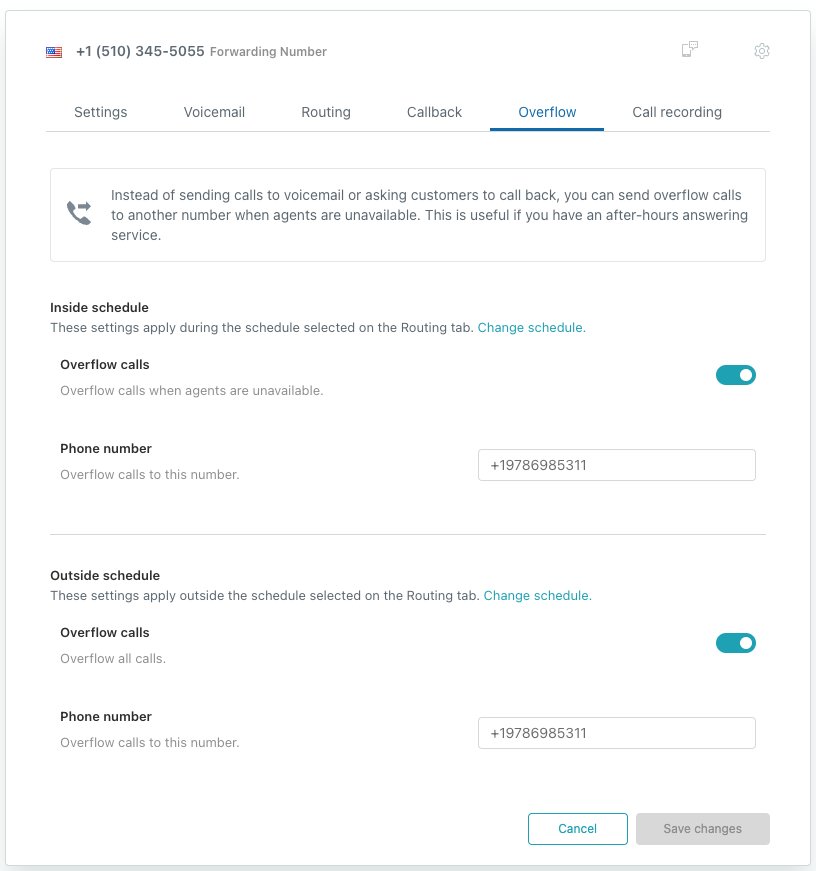Image resolution: width=816 pixels, height=871 pixels.
Task: Click Change schedule under Outside schedule
Action: coord(537,595)
